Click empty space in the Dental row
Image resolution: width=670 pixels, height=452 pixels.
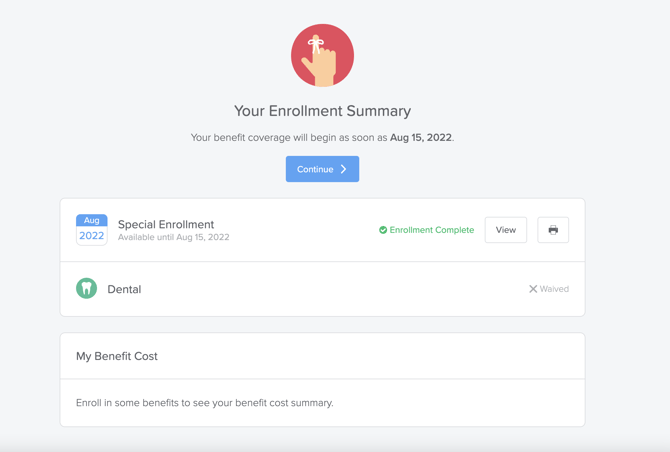pyautogui.click(x=330, y=289)
